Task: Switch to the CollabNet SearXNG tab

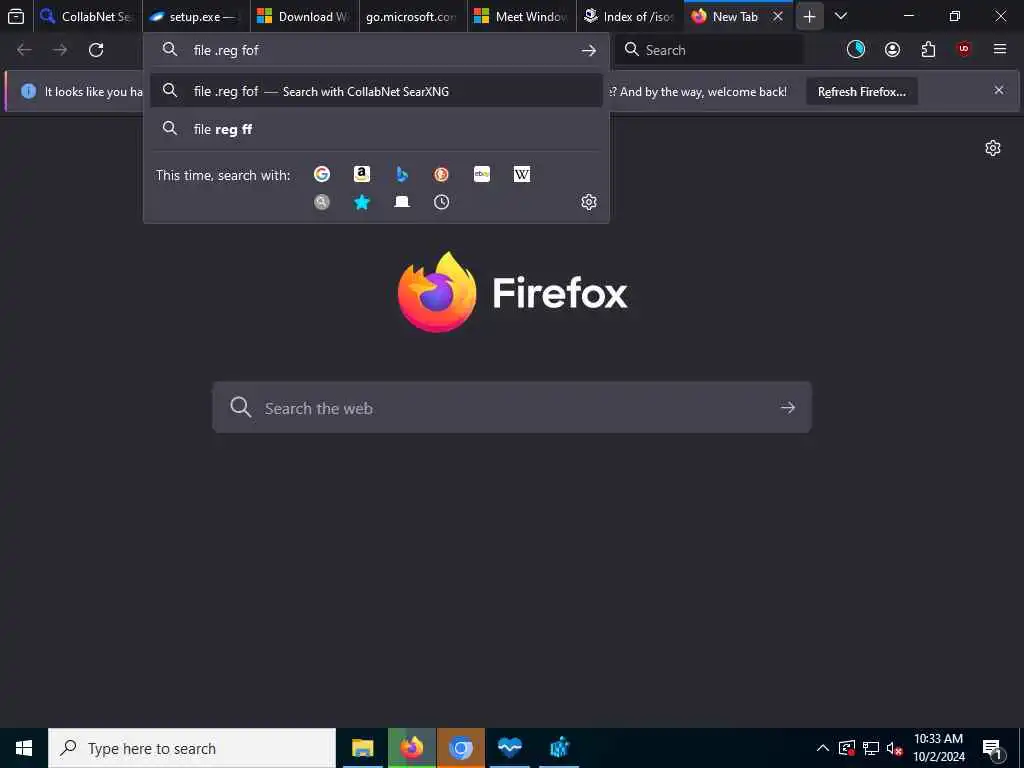Action: (x=88, y=17)
